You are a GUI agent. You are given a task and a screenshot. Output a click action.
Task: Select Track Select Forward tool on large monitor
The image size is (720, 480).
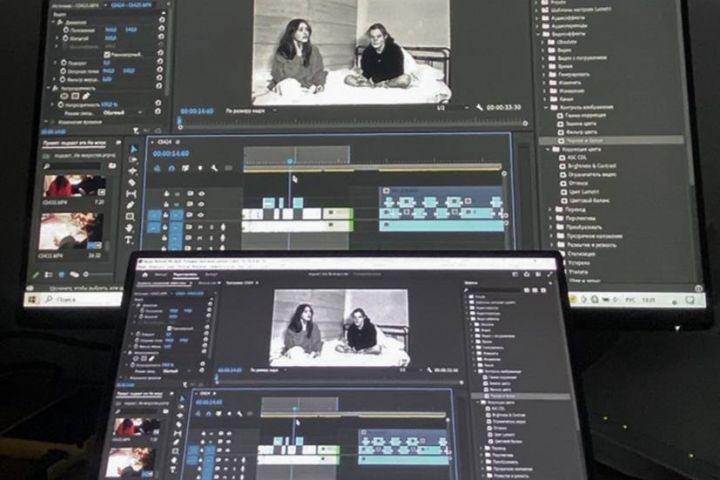tap(133, 160)
